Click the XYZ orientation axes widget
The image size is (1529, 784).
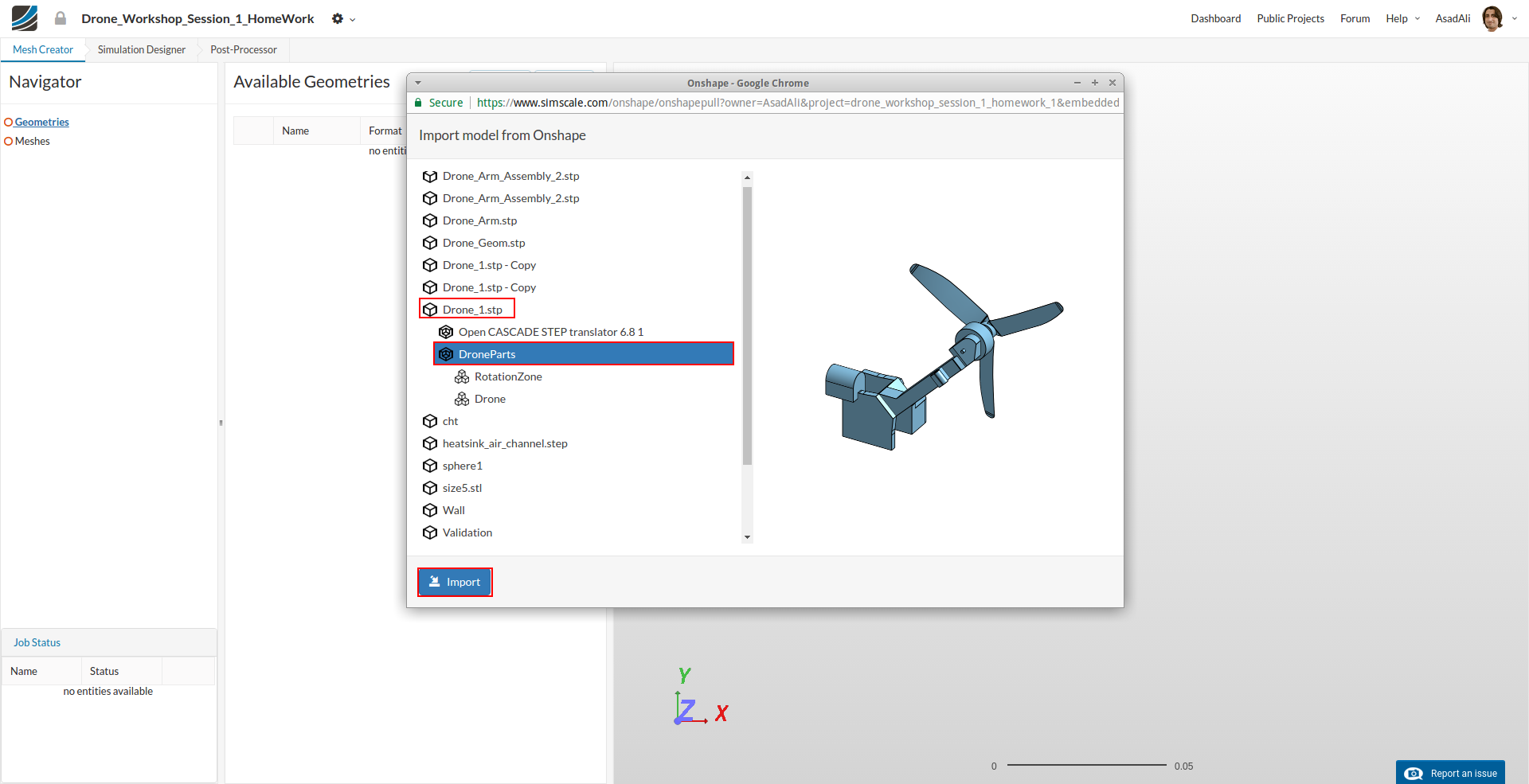tap(701, 696)
